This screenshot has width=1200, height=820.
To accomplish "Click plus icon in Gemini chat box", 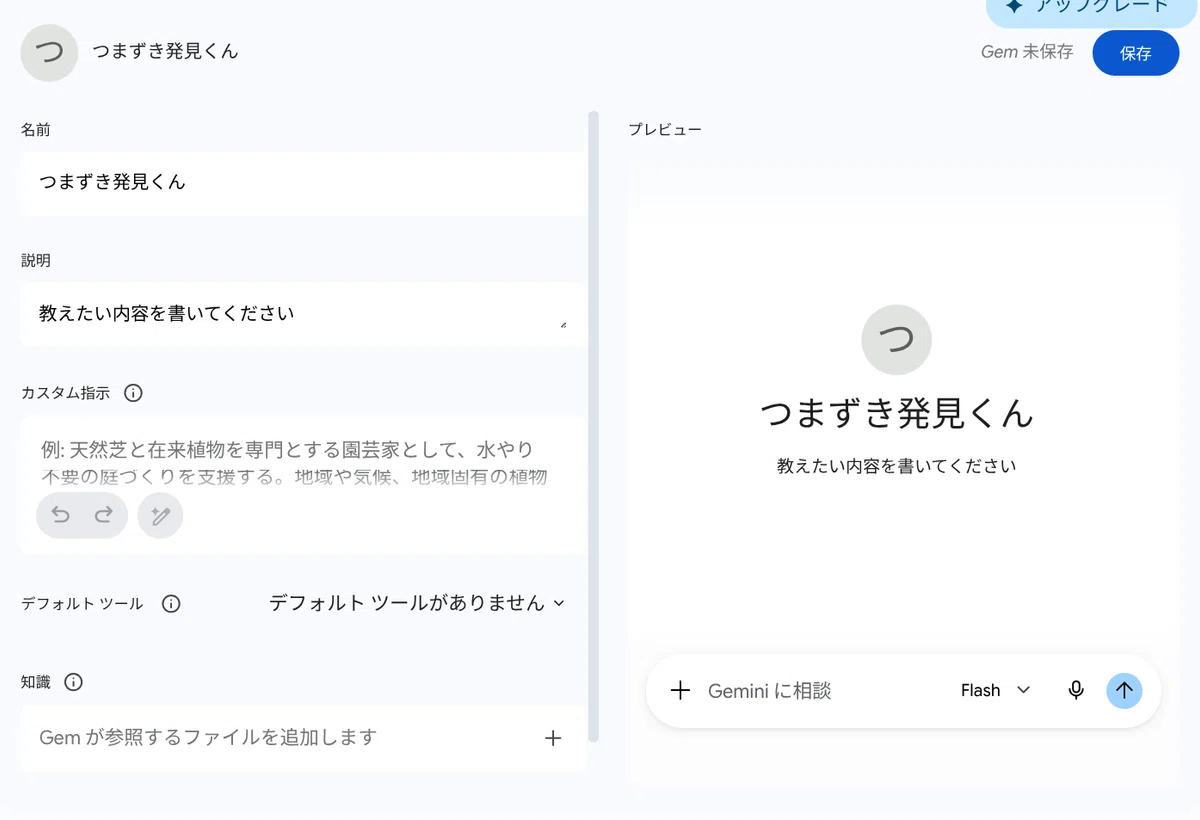I will click(680, 690).
